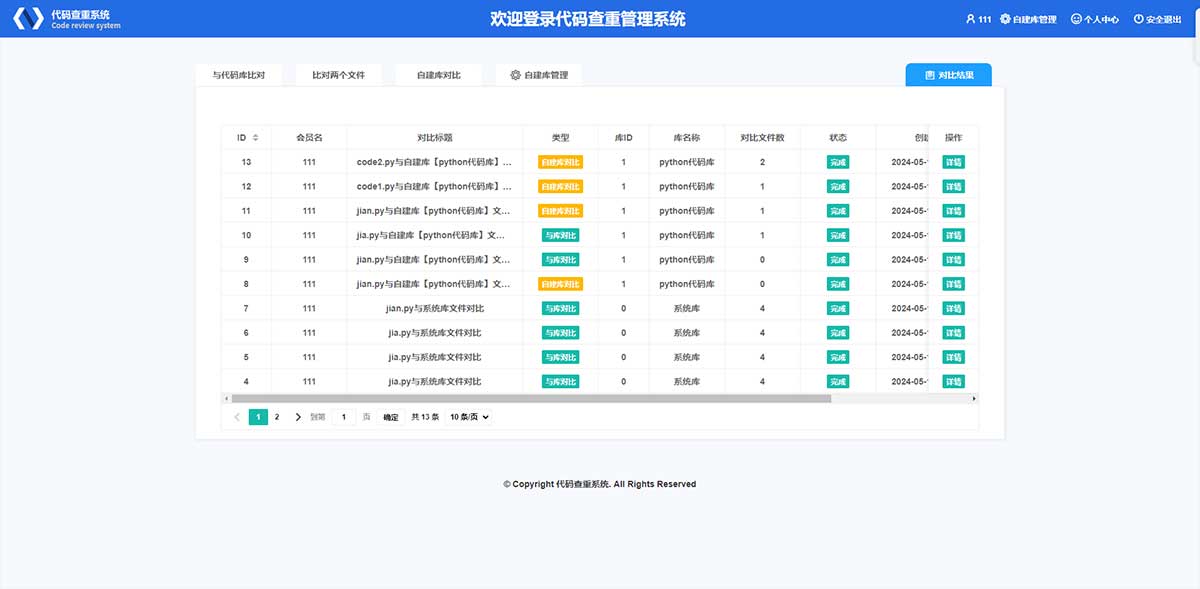This screenshot has height=589, width=1200.
Task: Click the table's horizontal scrollbar
Action: (x=530, y=398)
